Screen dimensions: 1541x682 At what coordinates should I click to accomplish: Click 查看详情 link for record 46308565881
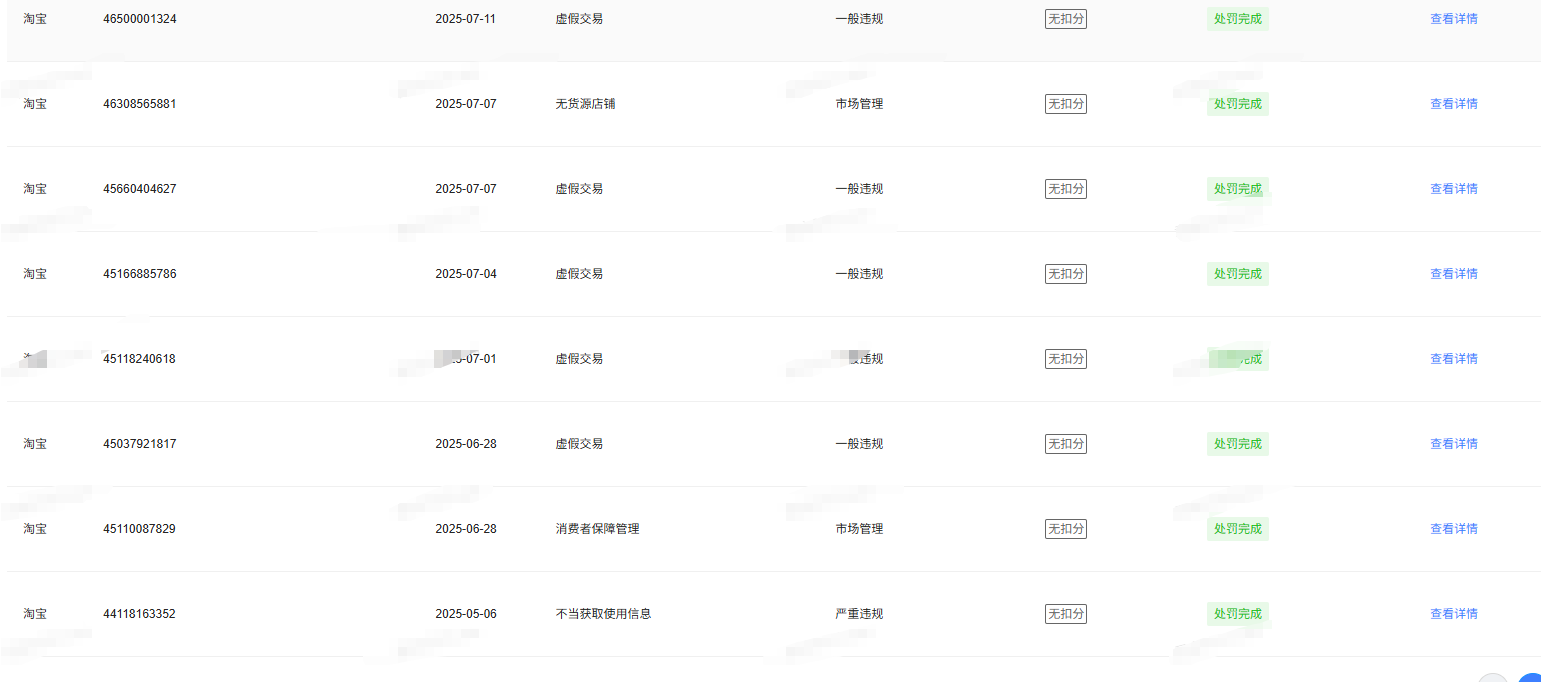pyautogui.click(x=1453, y=104)
